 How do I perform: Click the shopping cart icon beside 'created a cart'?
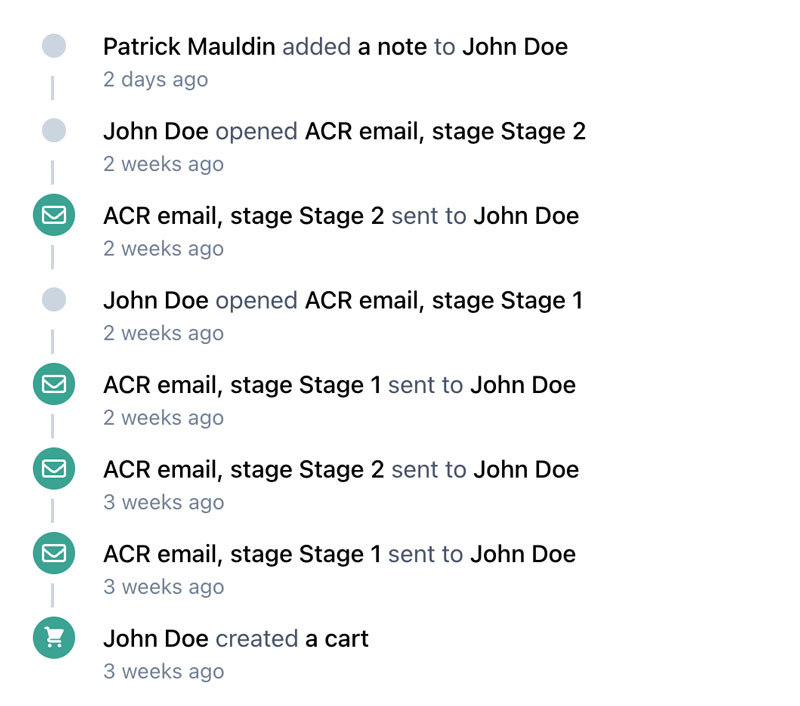54,638
